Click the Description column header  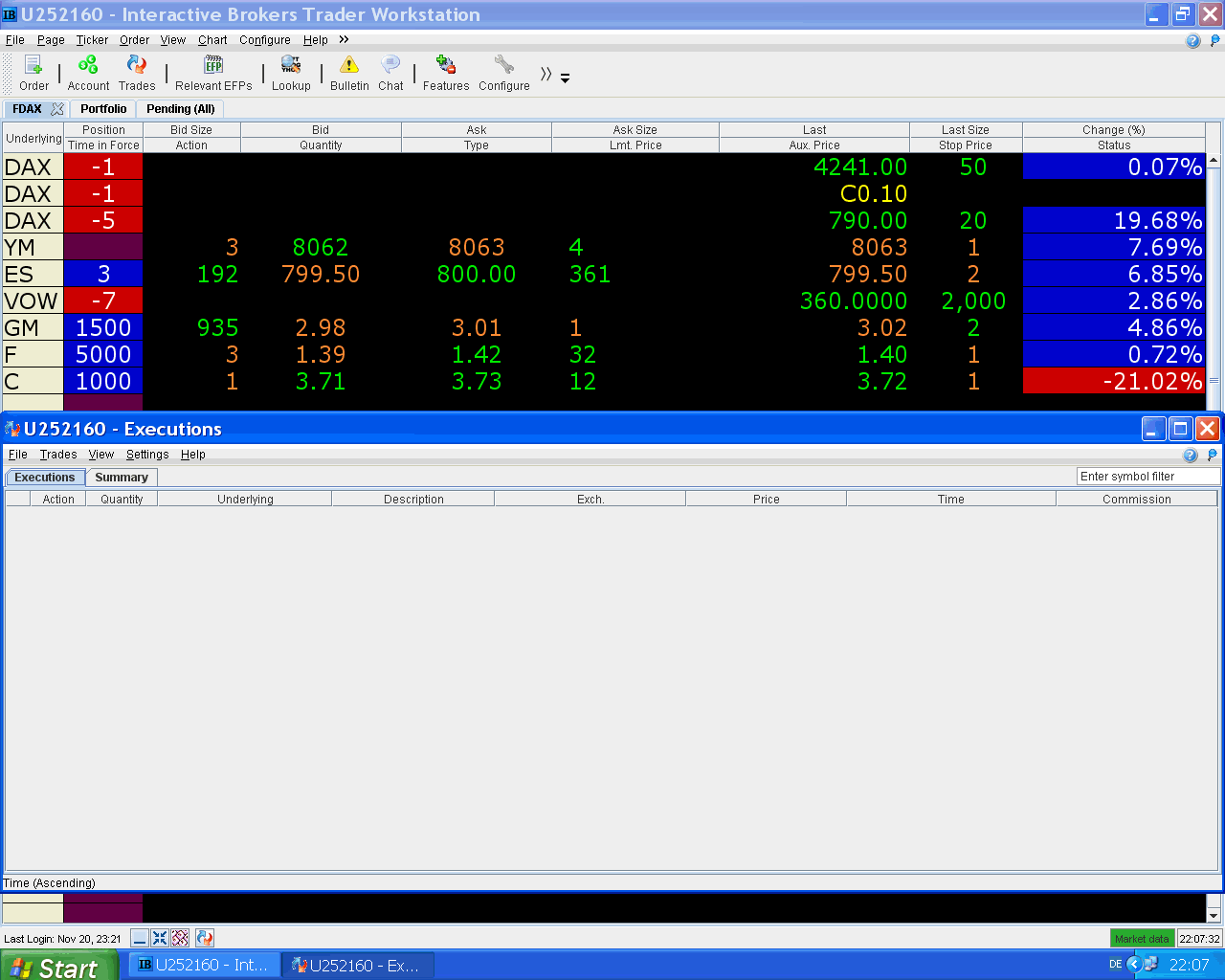tap(413, 499)
